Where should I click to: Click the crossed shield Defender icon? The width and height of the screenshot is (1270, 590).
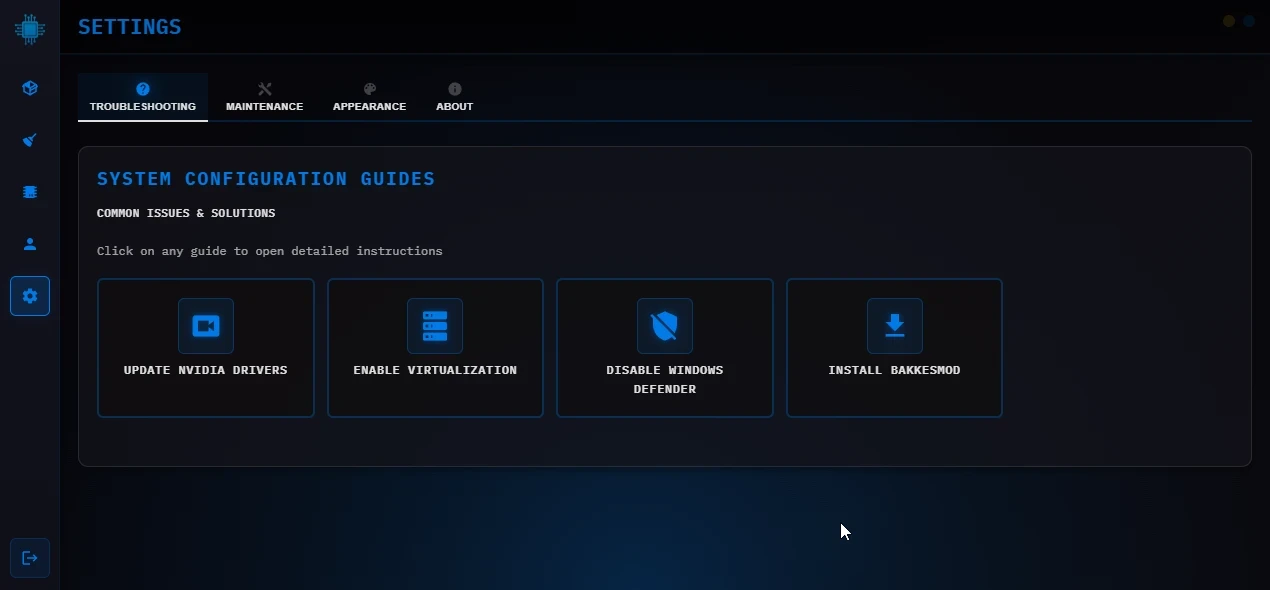coord(665,326)
